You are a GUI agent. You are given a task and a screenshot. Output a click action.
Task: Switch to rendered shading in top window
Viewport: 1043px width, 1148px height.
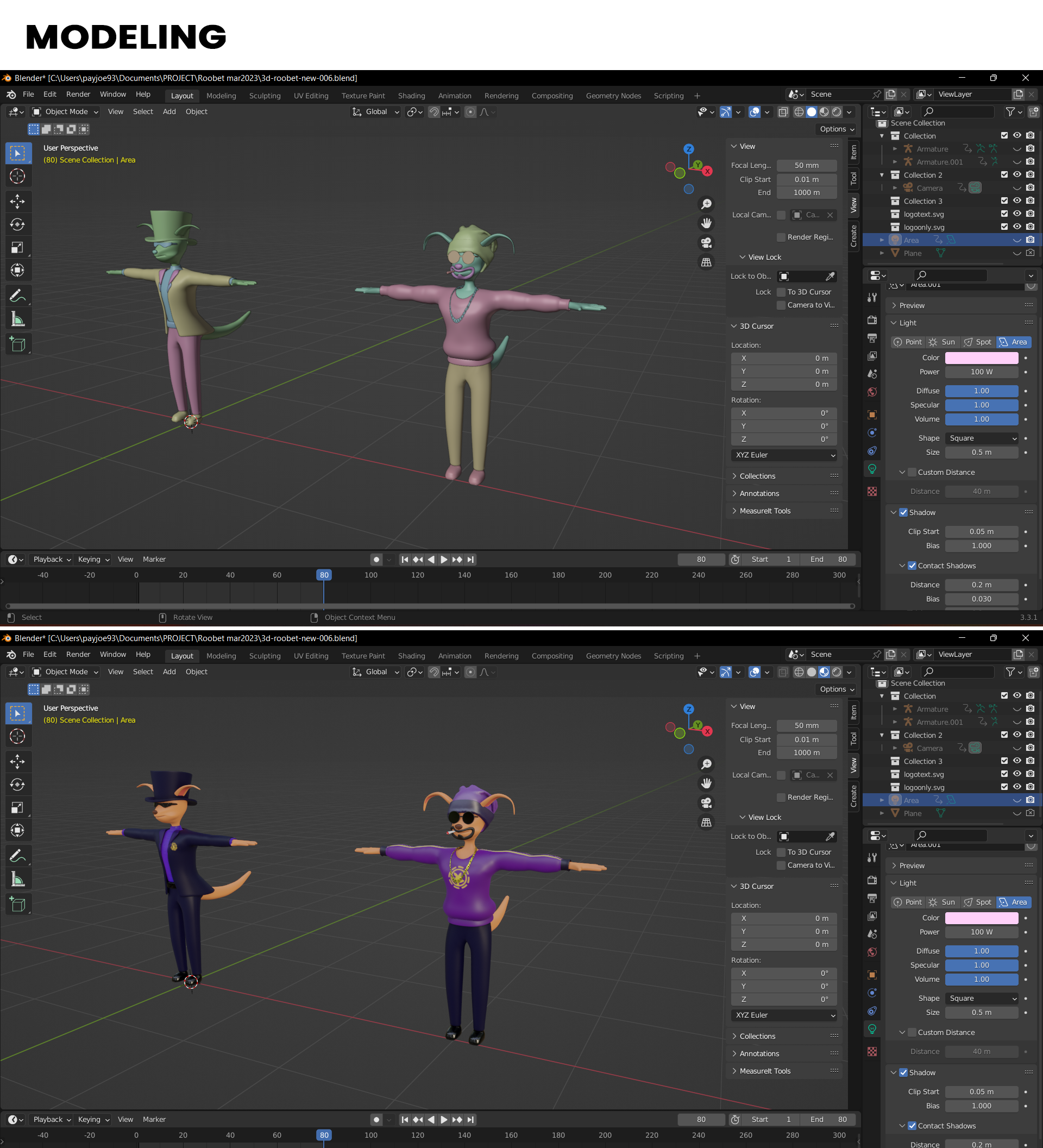pyautogui.click(x=837, y=112)
